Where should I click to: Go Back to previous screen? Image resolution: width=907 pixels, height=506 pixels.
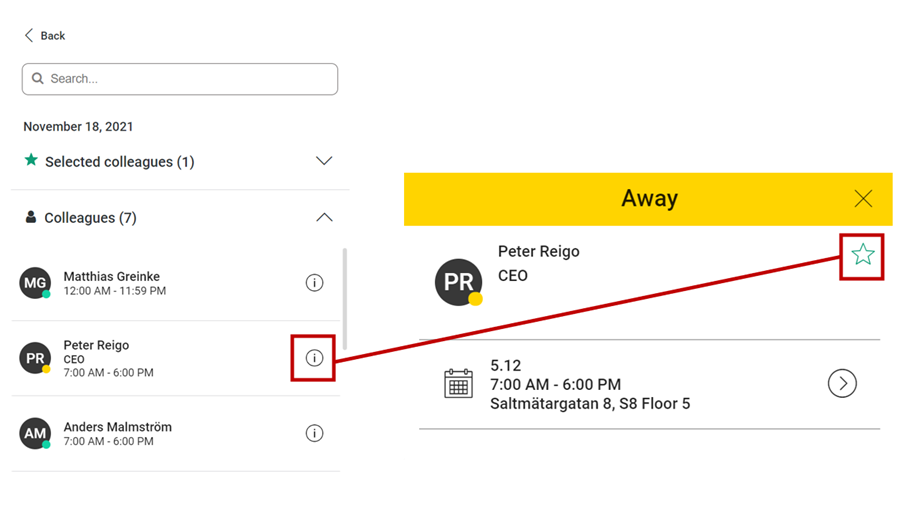coord(45,36)
